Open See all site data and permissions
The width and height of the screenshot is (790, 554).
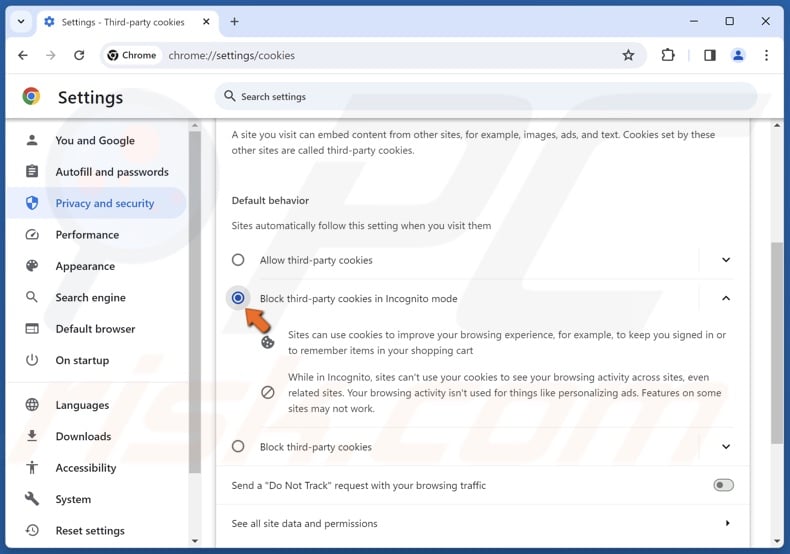[x=482, y=523]
